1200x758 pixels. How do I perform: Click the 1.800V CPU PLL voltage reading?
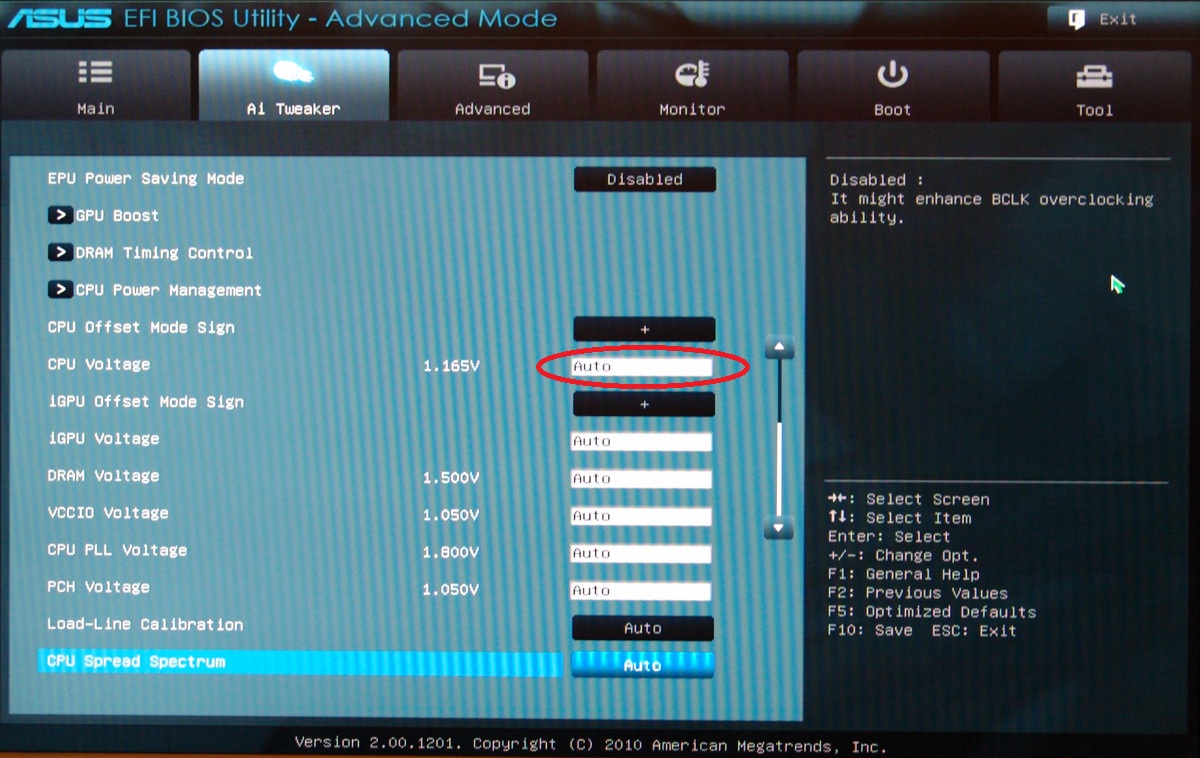(x=451, y=553)
